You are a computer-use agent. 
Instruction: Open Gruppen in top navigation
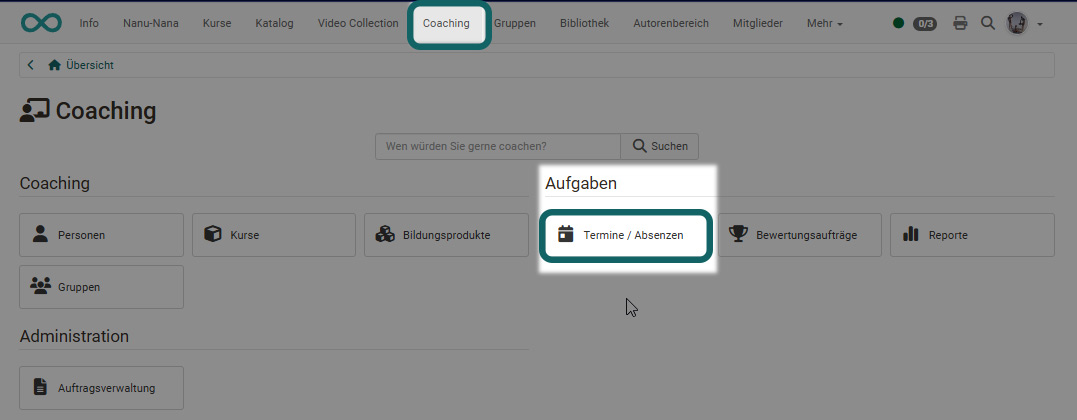[514, 23]
